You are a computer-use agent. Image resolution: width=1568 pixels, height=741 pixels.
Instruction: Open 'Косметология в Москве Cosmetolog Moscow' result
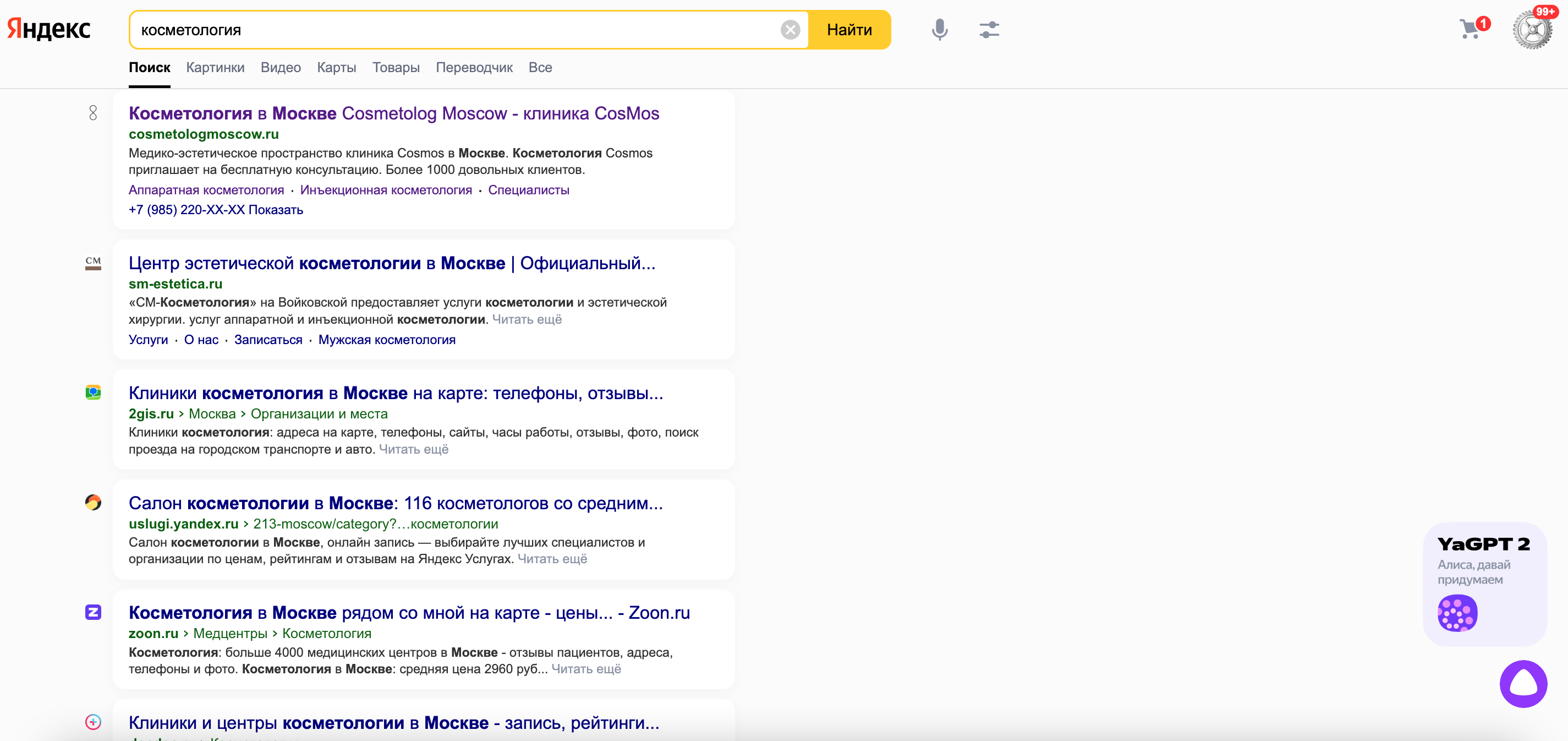[x=394, y=113]
